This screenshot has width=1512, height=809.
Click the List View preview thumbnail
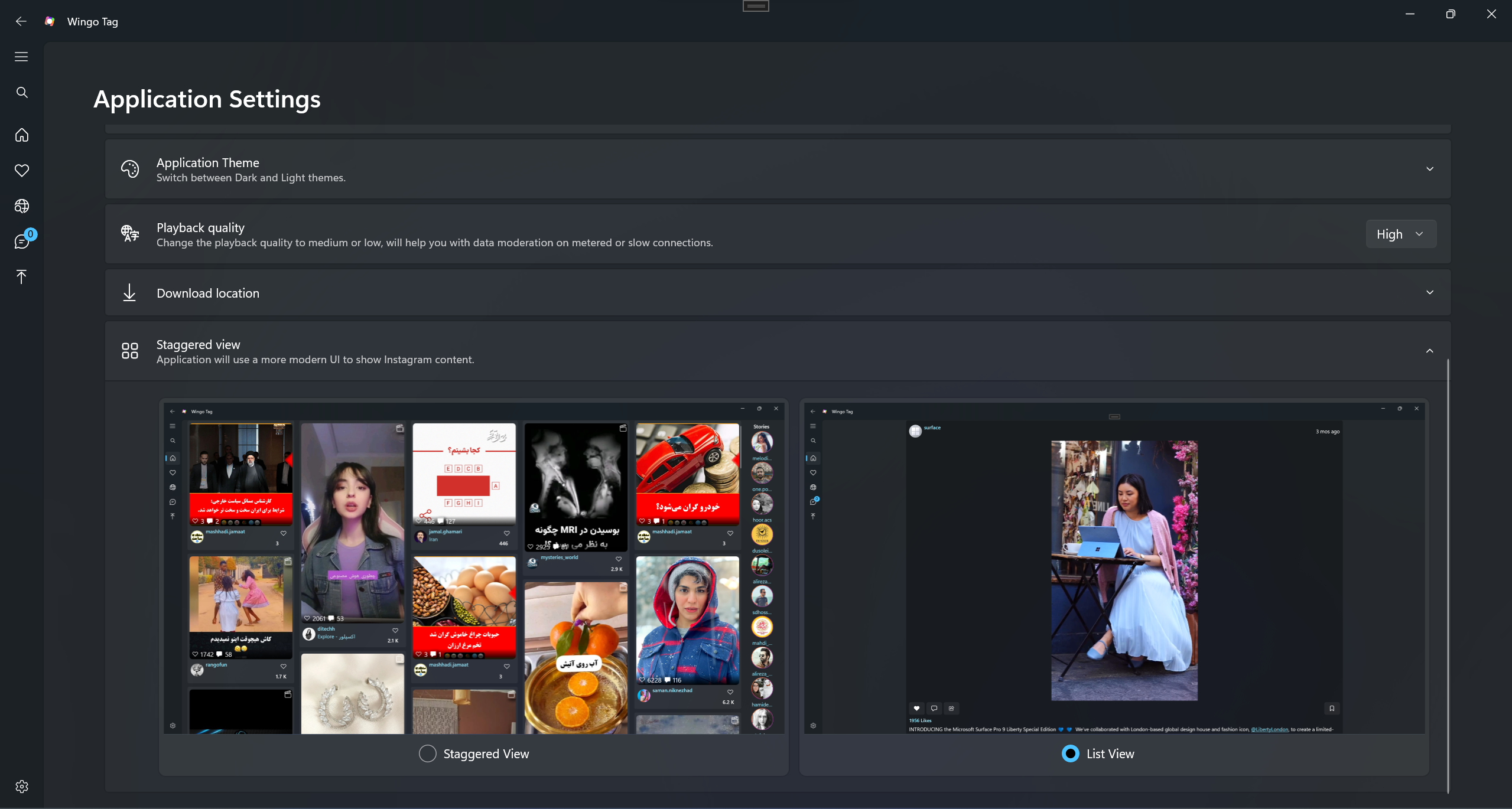pos(1114,568)
